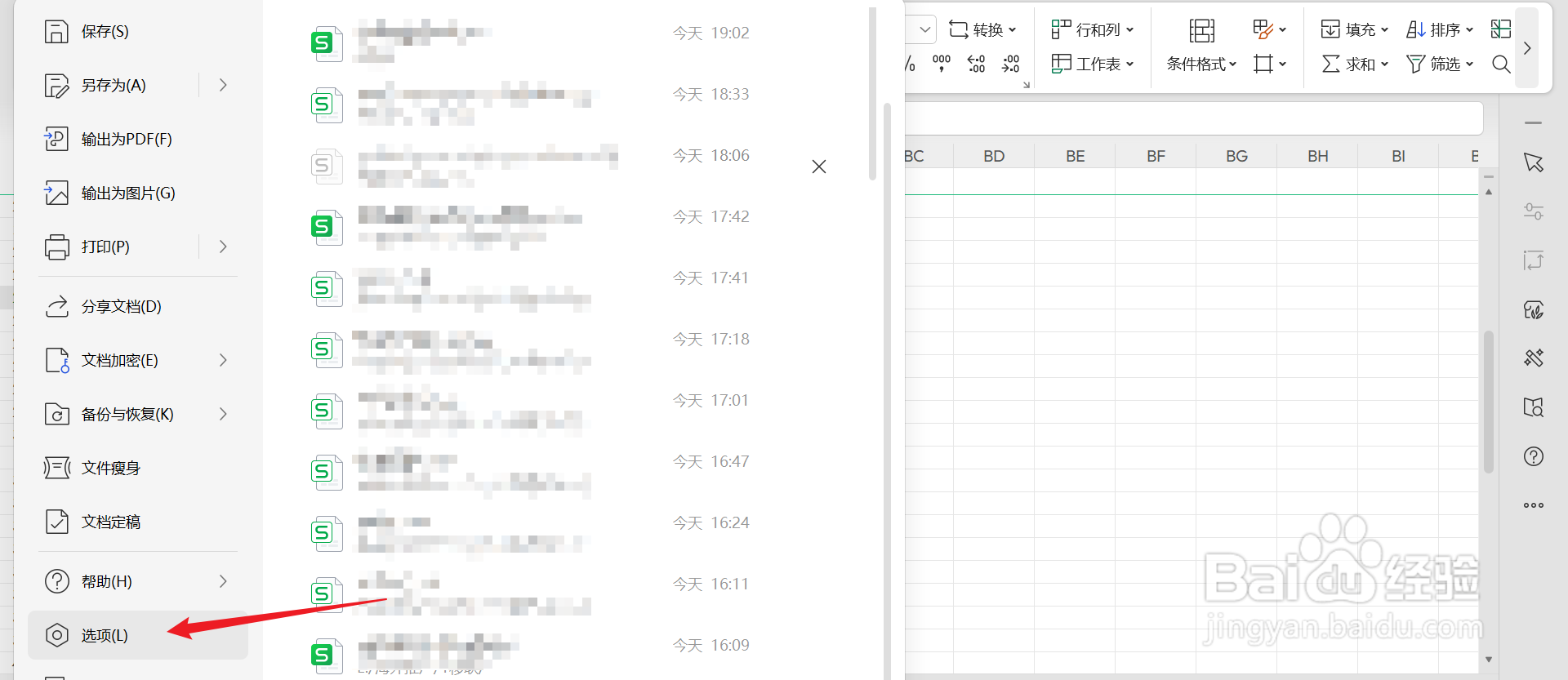Expand the Print submenu arrow

coord(223,247)
